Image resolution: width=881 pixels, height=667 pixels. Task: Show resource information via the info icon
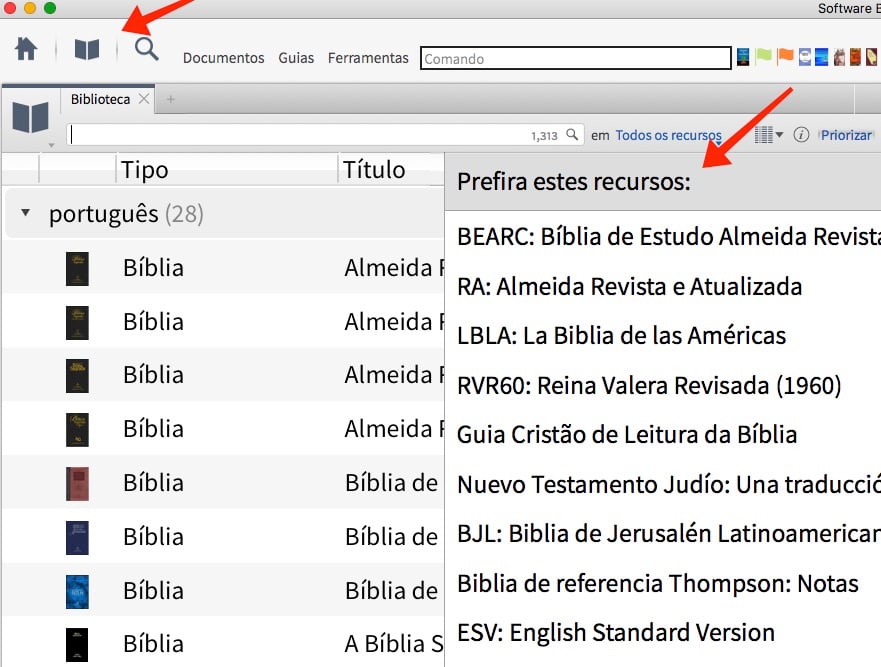[801, 135]
